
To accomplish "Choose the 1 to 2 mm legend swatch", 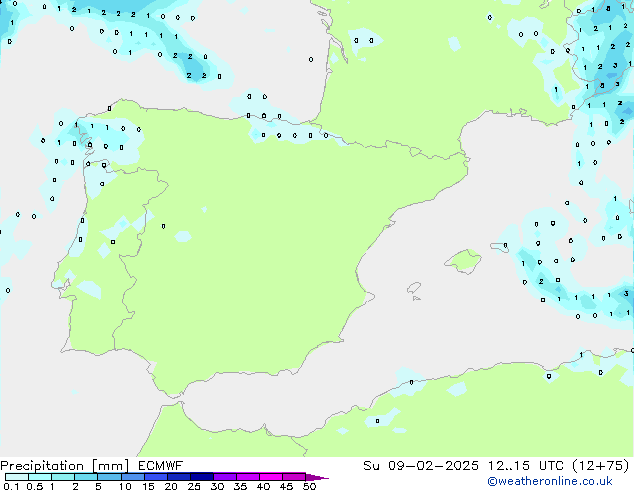I will pyautogui.click(x=63, y=477).
